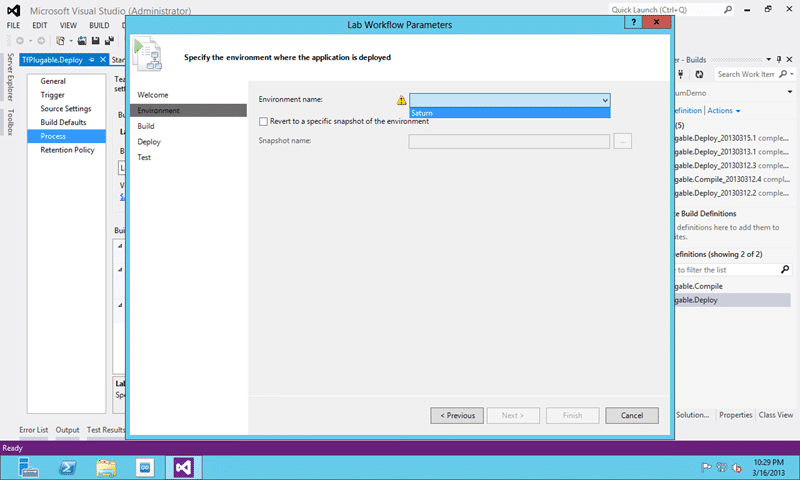The height and width of the screenshot is (480, 800).
Task: Open Server Manager from the taskbar
Action: (28, 467)
